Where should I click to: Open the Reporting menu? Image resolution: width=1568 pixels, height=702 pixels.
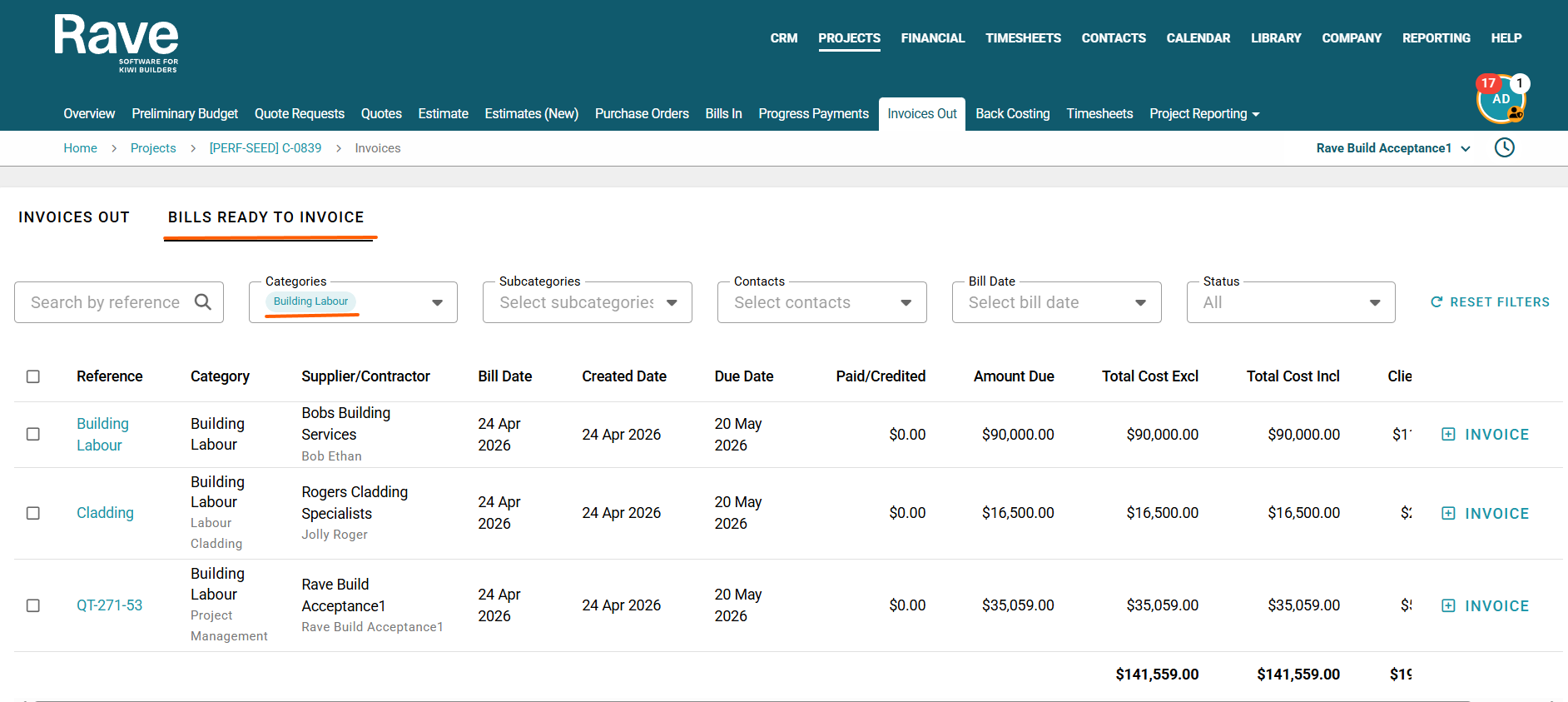click(x=1437, y=38)
